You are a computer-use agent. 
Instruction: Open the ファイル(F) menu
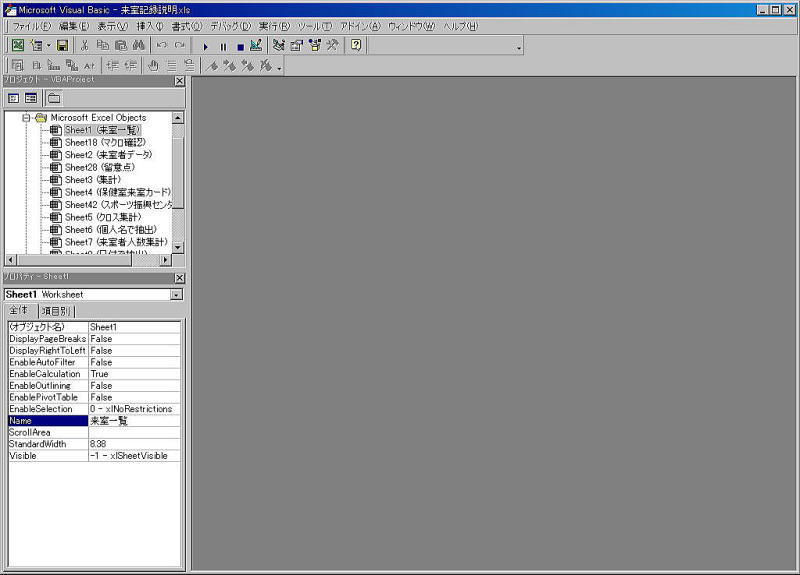pos(32,26)
